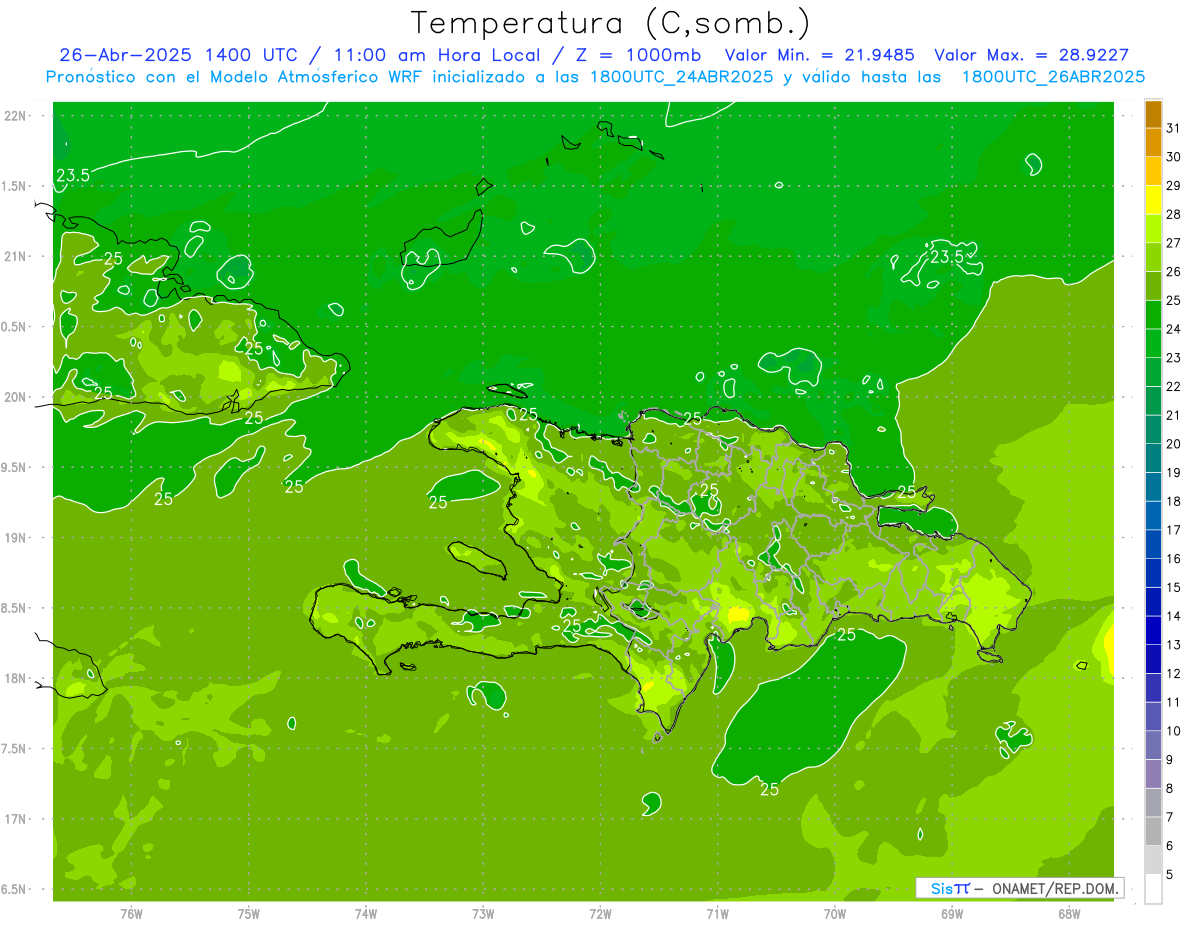Click the "6.5N" latitude axis label
Viewport: 1200px width, 927px height.
point(15,889)
